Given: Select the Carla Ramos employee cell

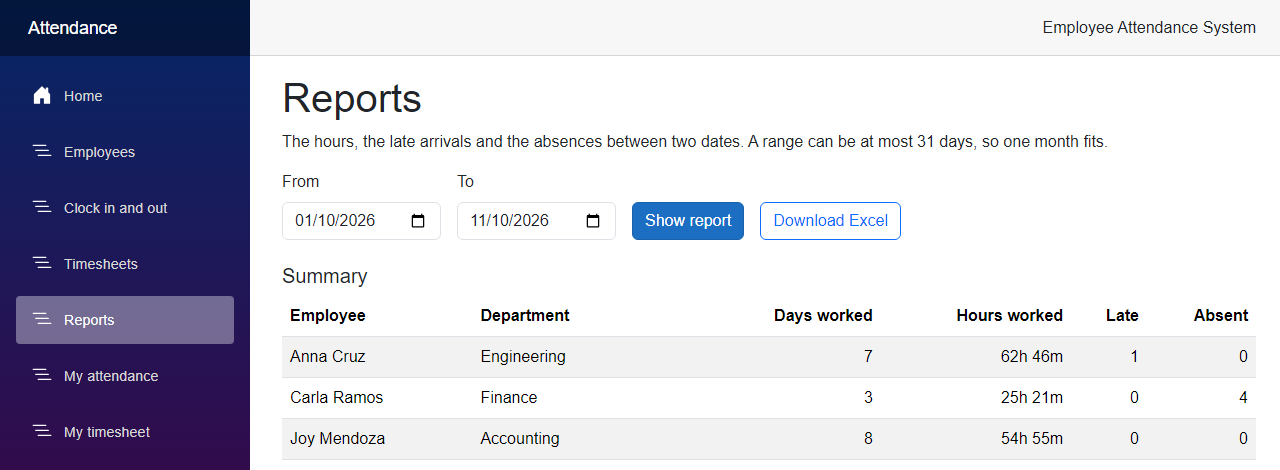Looking at the screenshot, I should click(377, 397).
